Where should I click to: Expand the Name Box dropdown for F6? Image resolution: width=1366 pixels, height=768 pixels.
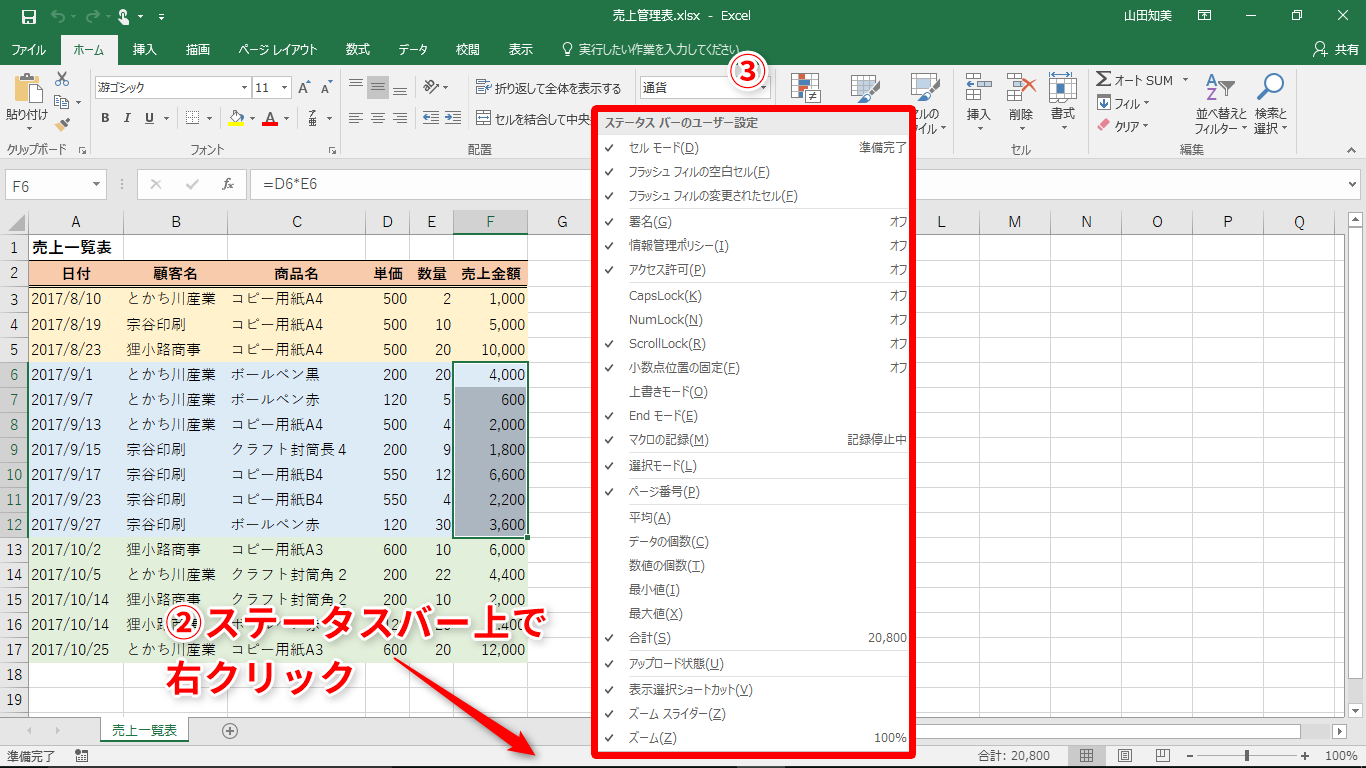coord(97,185)
